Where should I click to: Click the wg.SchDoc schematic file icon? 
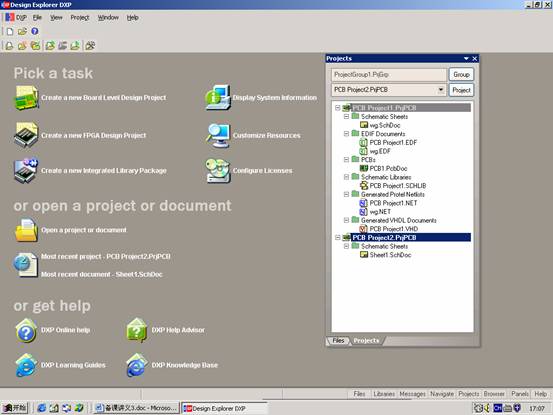tap(364, 125)
